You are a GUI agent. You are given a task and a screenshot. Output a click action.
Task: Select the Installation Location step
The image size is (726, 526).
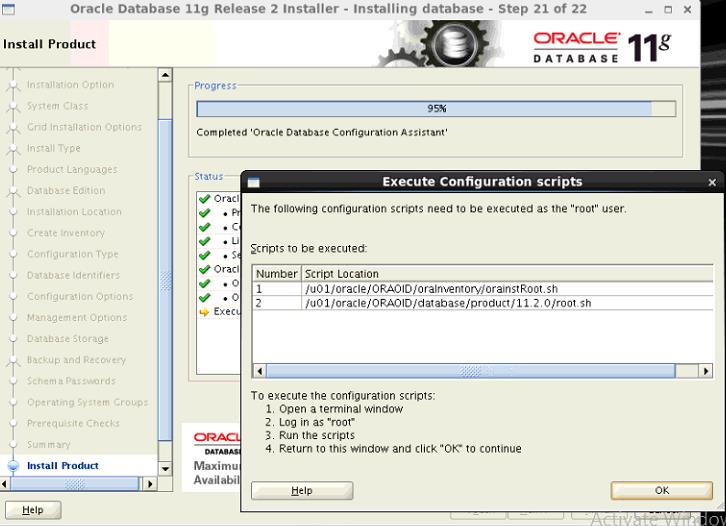click(74, 212)
